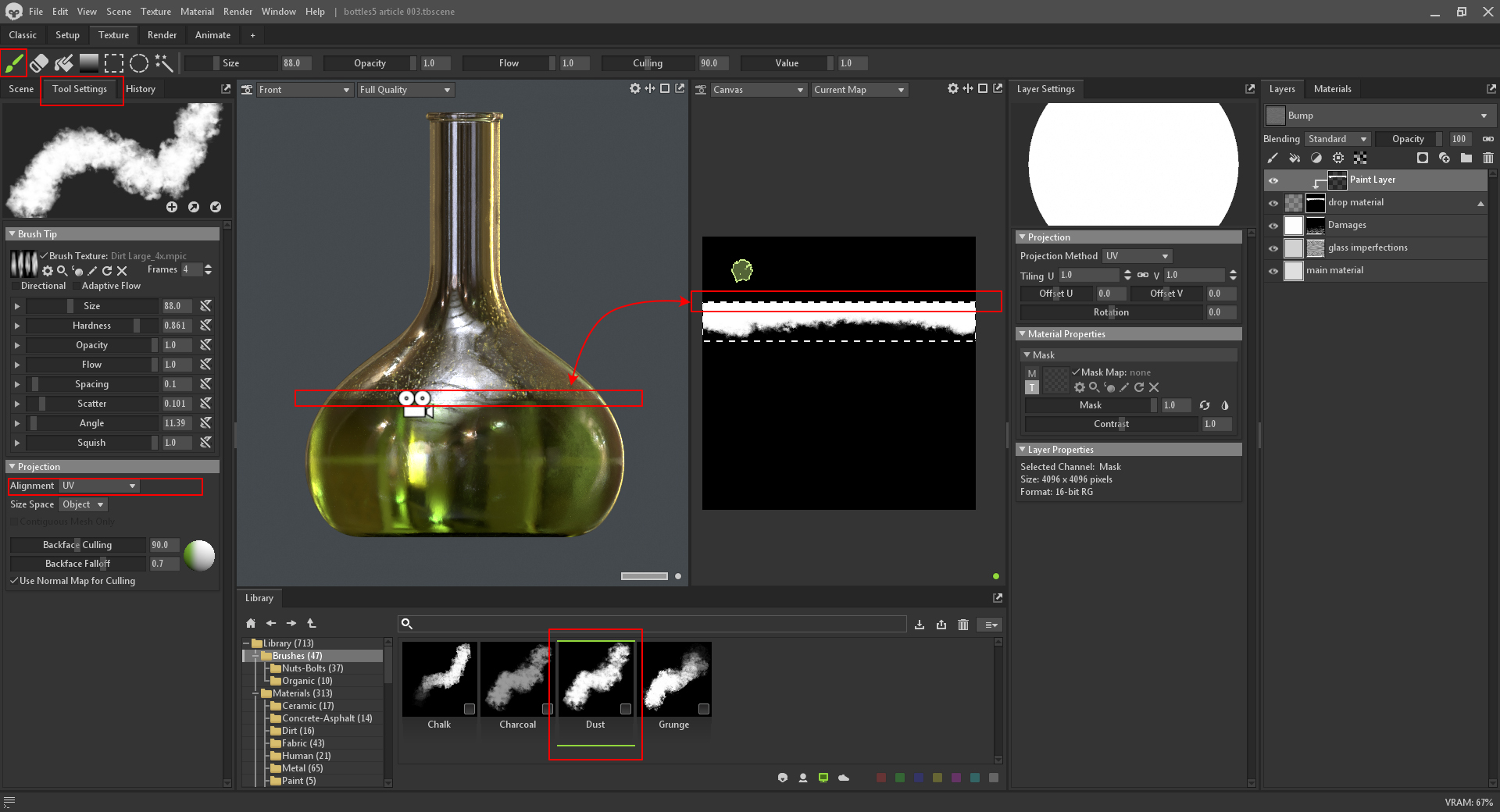Hide the Damages layer
Image resolution: width=1500 pixels, height=812 pixels.
click(x=1273, y=226)
